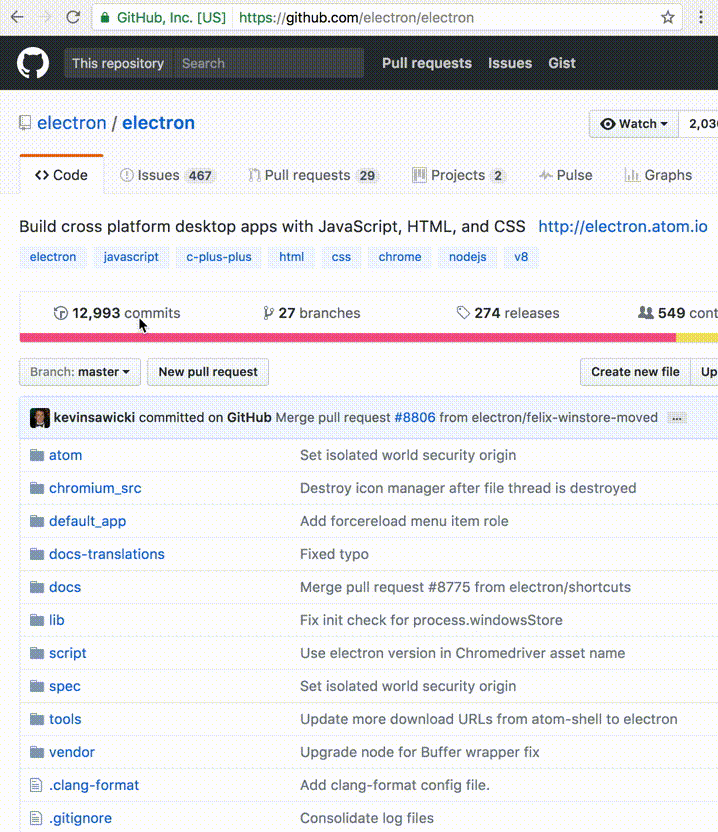This screenshot has width=718, height=832.
Task: Click the This repository search scope label
Action: 118,63
